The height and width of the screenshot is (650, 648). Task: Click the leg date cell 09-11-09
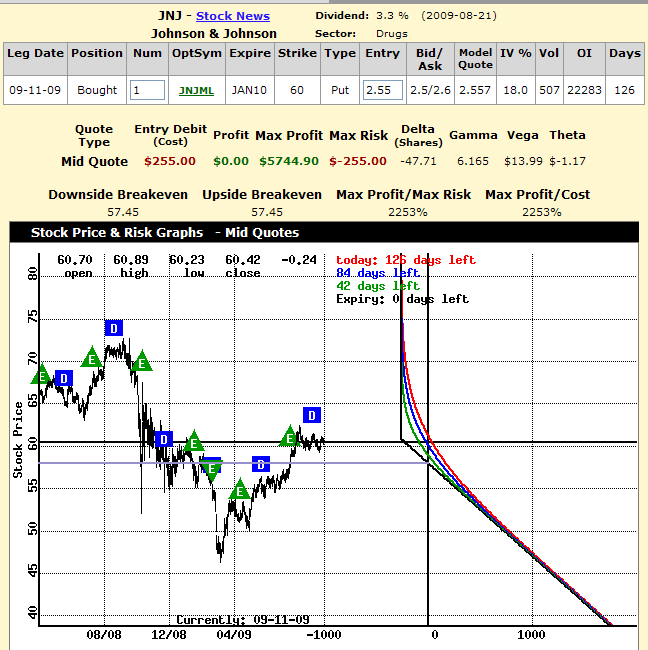tap(35, 90)
